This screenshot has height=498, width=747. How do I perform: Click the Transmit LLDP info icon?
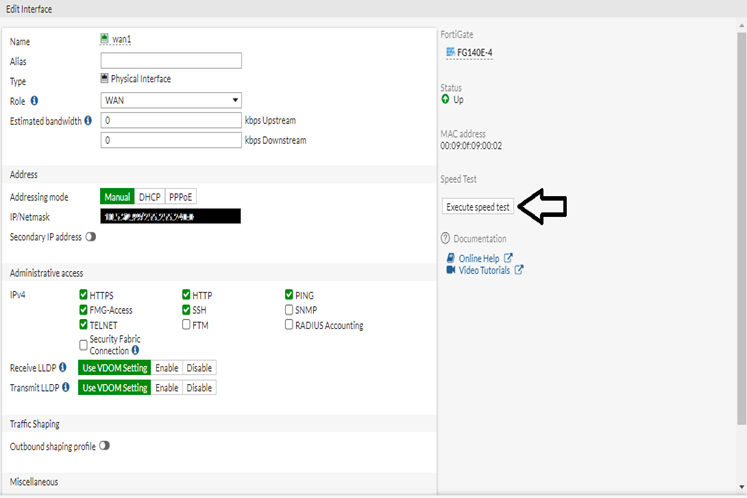[66, 387]
